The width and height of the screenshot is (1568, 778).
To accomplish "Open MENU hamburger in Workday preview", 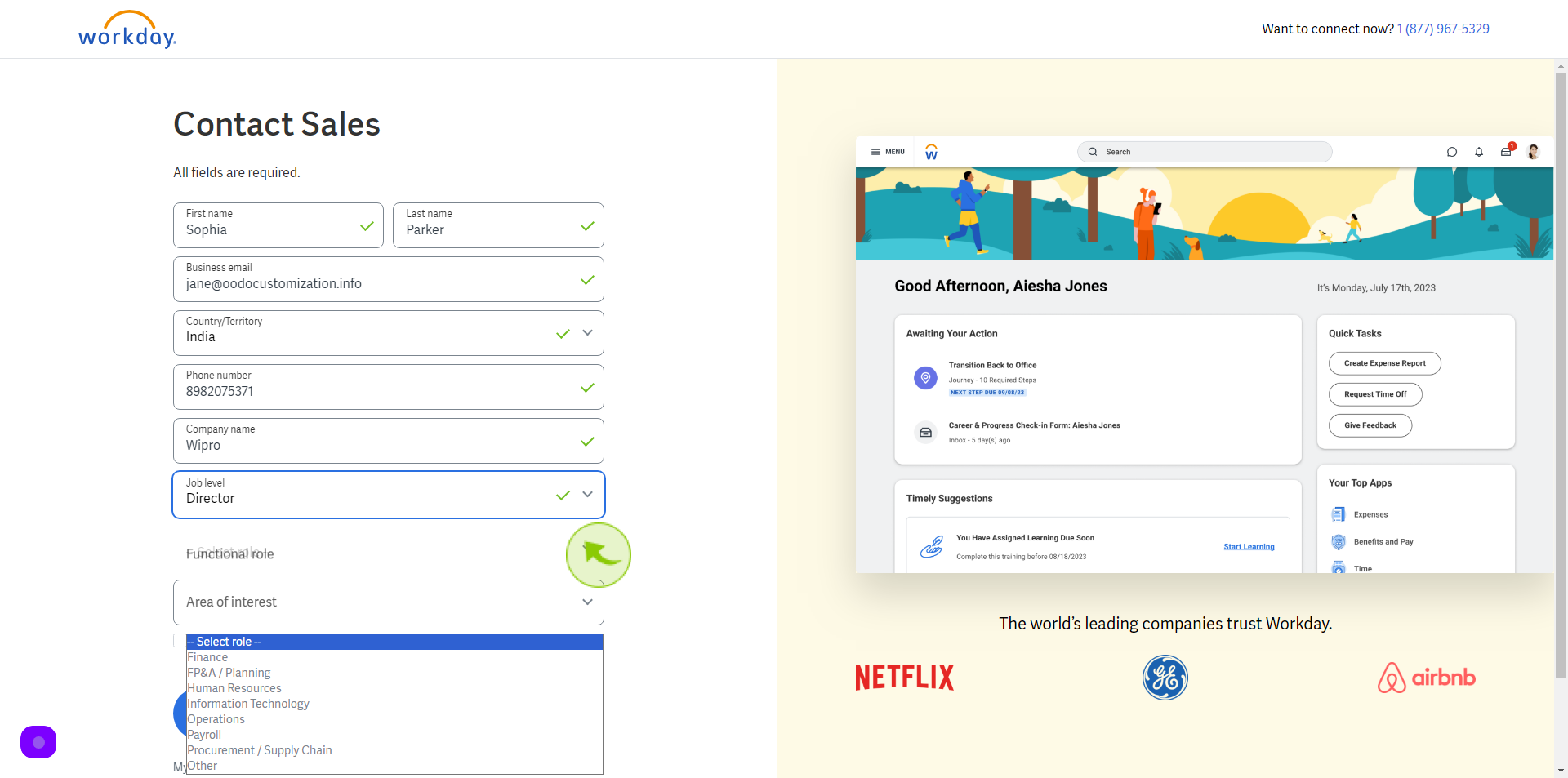I will click(x=888, y=152).
